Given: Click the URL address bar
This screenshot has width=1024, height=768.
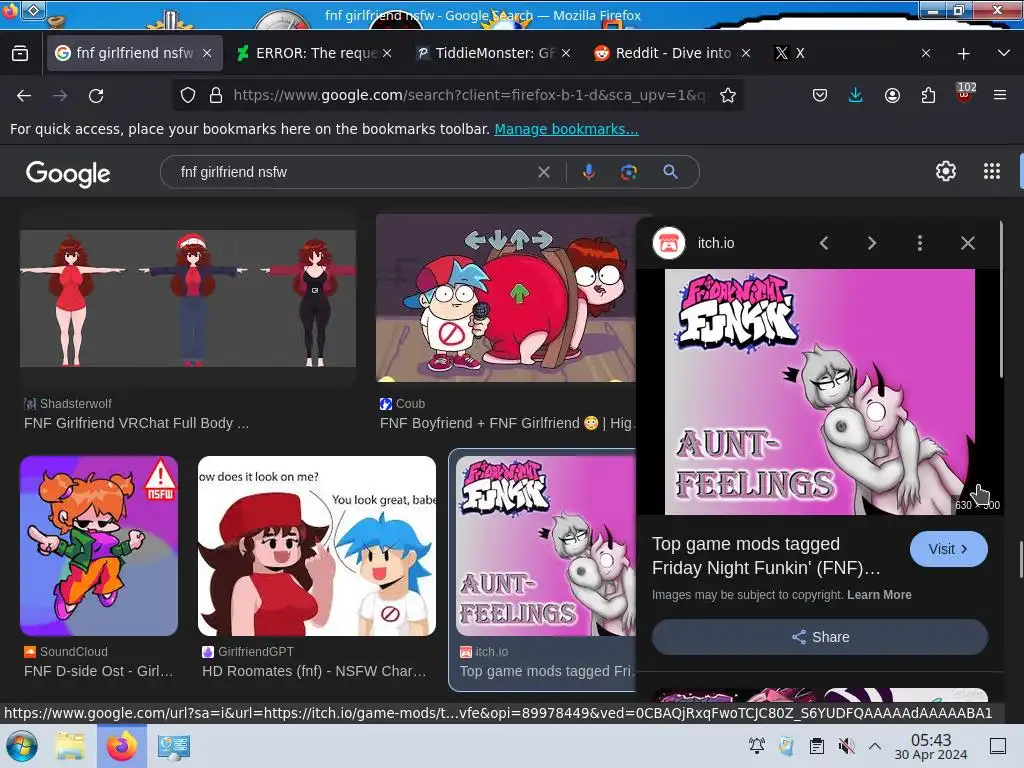Looking at the screenshot, I should coord(469,95).
